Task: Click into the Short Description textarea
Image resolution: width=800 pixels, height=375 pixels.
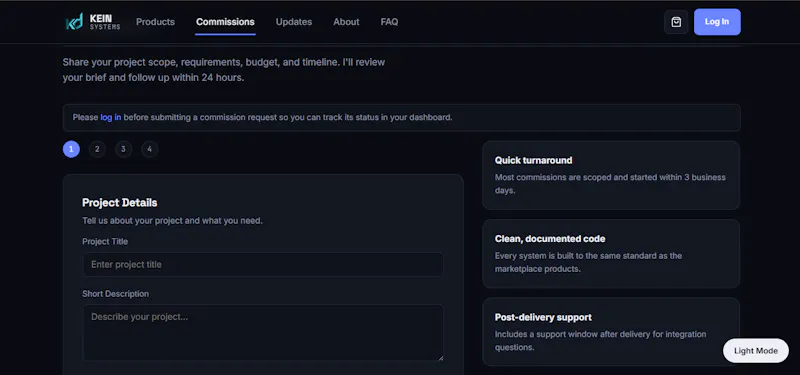Action: tap(263, 333)
